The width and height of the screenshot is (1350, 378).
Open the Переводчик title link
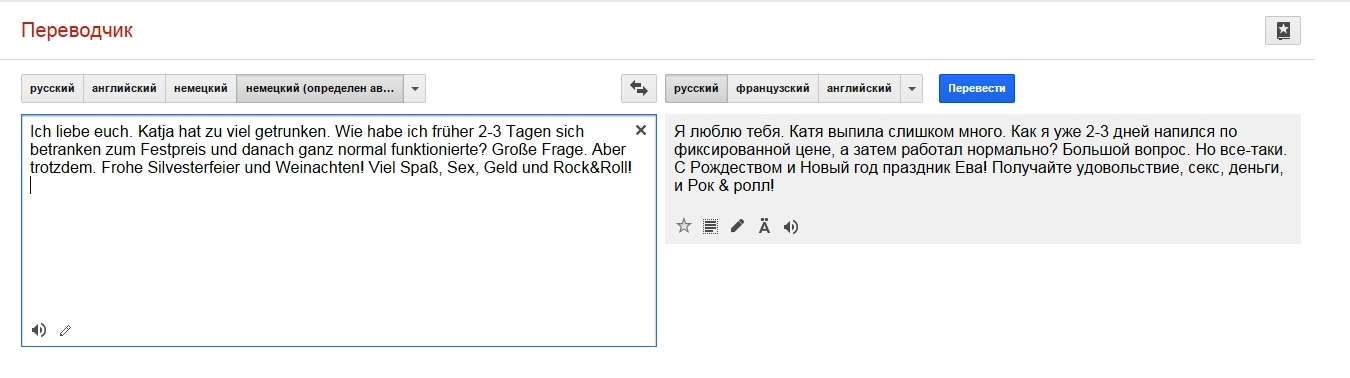[x=77, y=30]
